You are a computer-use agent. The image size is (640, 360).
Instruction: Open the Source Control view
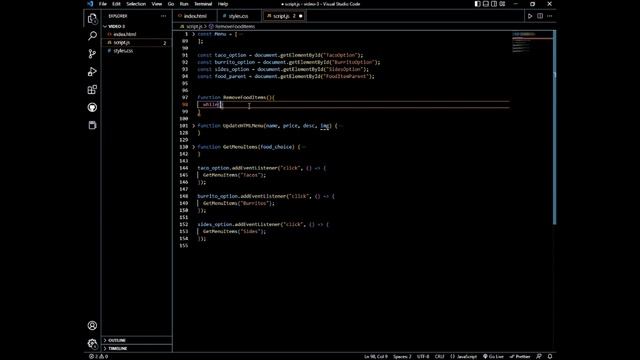(x=92, y=54)
